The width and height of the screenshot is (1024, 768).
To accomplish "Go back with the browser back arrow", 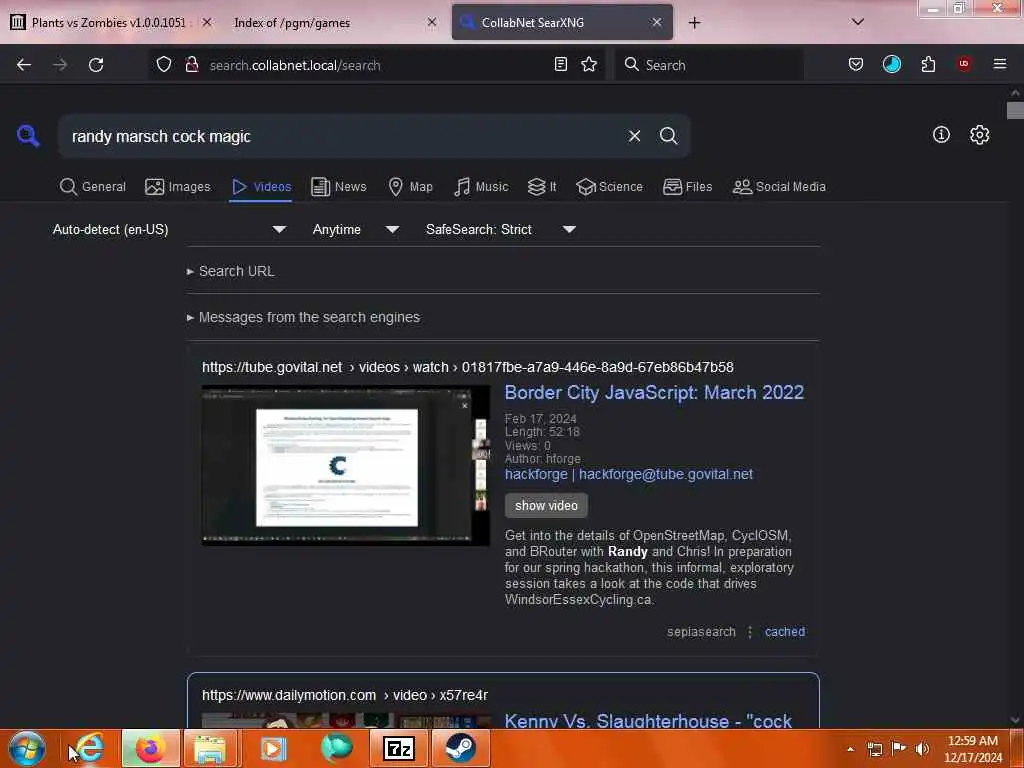I will pyautogui.click(x=24, y=65).
